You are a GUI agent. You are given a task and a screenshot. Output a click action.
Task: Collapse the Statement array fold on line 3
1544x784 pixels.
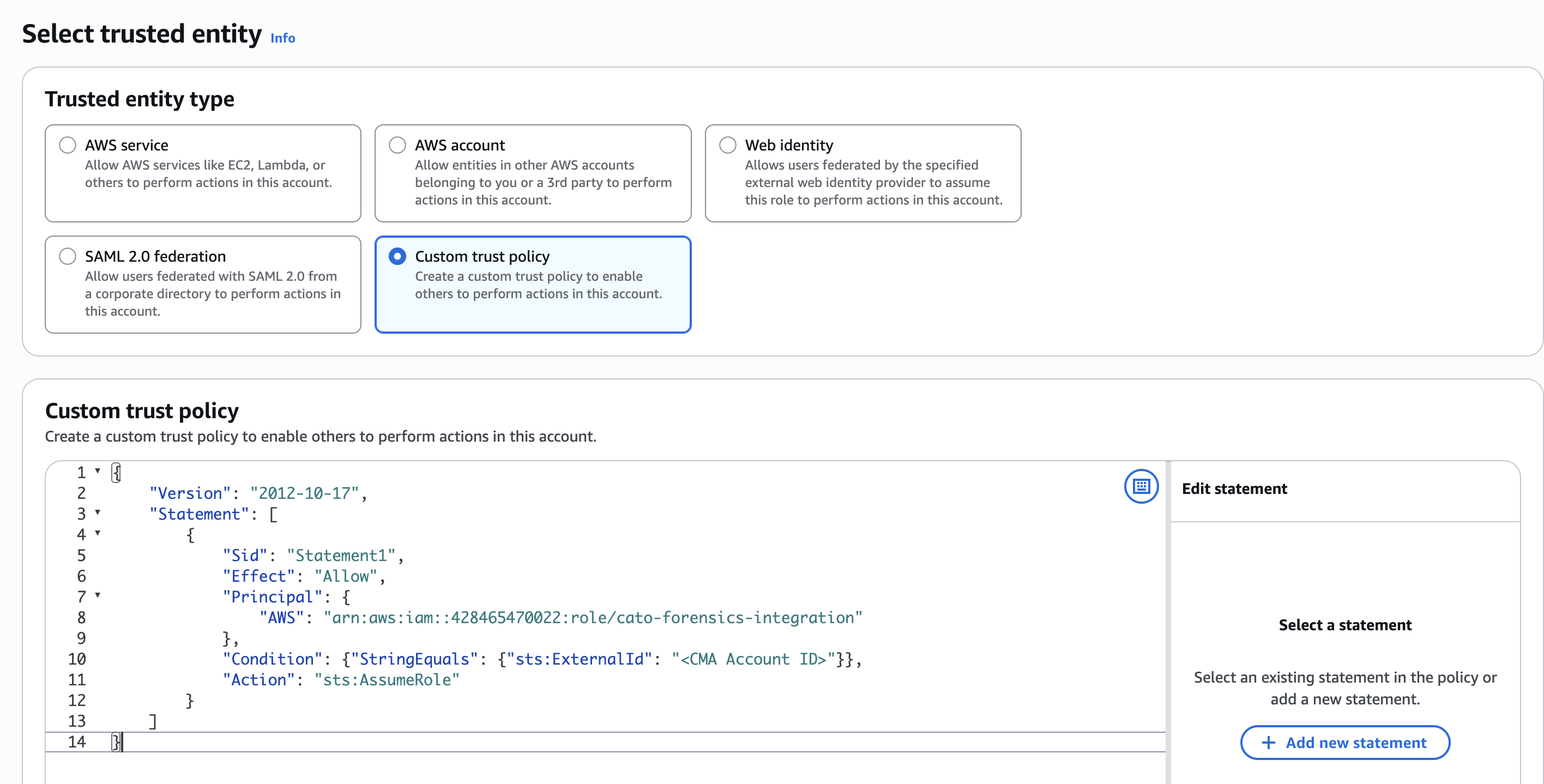click(x=98, y=513)
